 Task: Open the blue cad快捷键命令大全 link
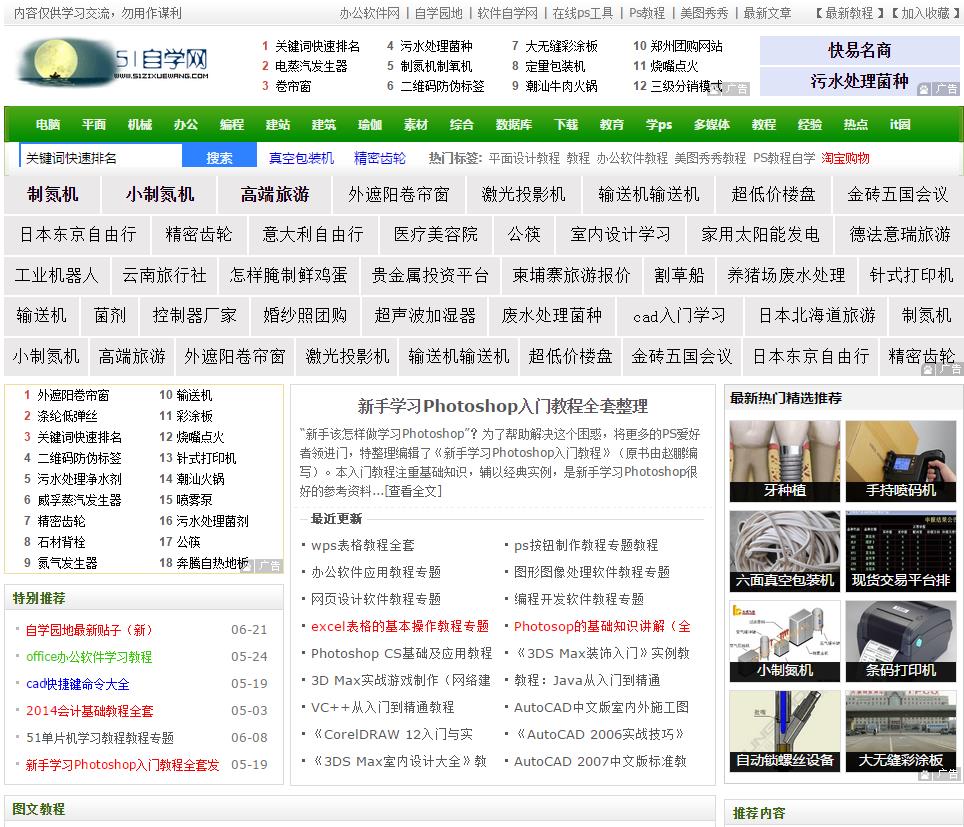pos(77,684)
